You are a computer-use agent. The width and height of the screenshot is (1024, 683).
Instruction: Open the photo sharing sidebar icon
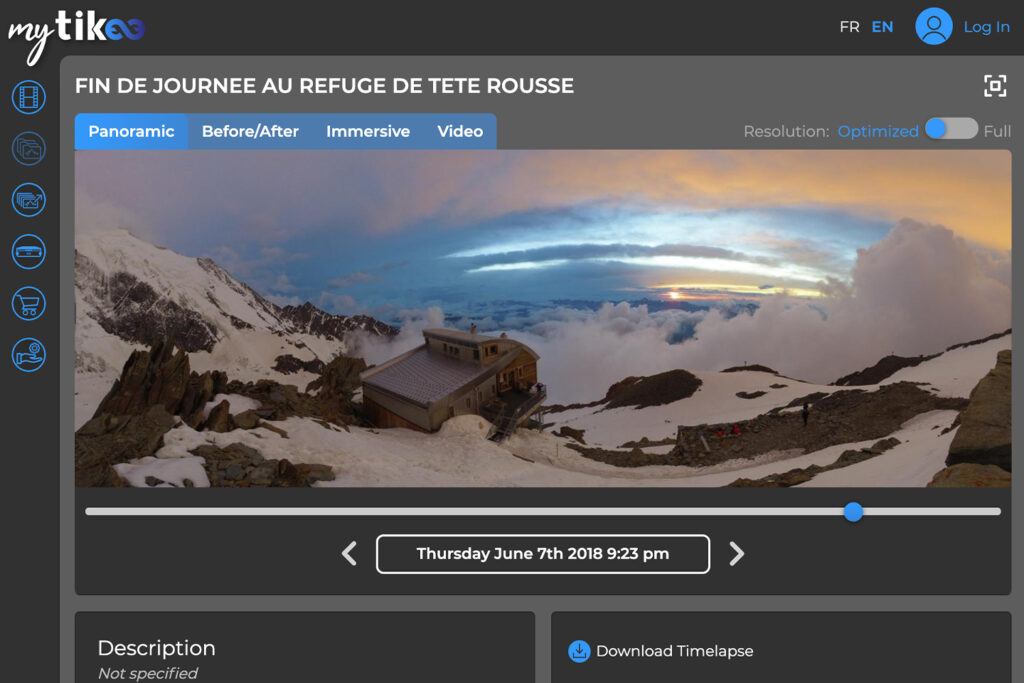pyautogui.click(x=29, y=200)
